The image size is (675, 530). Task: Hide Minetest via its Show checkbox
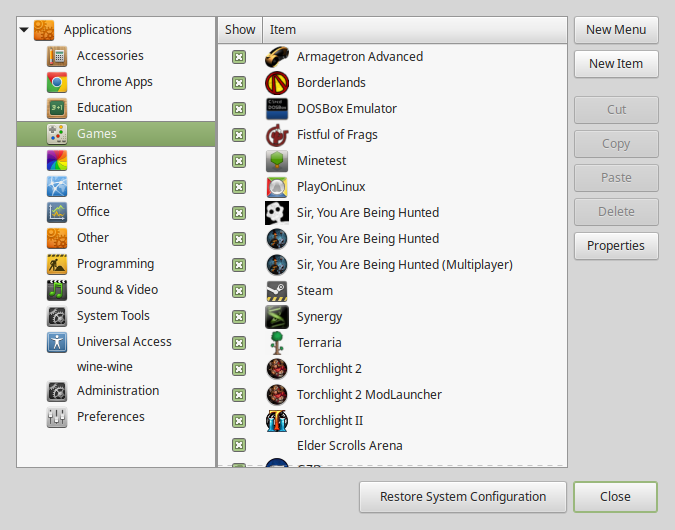tap(239, 161)
